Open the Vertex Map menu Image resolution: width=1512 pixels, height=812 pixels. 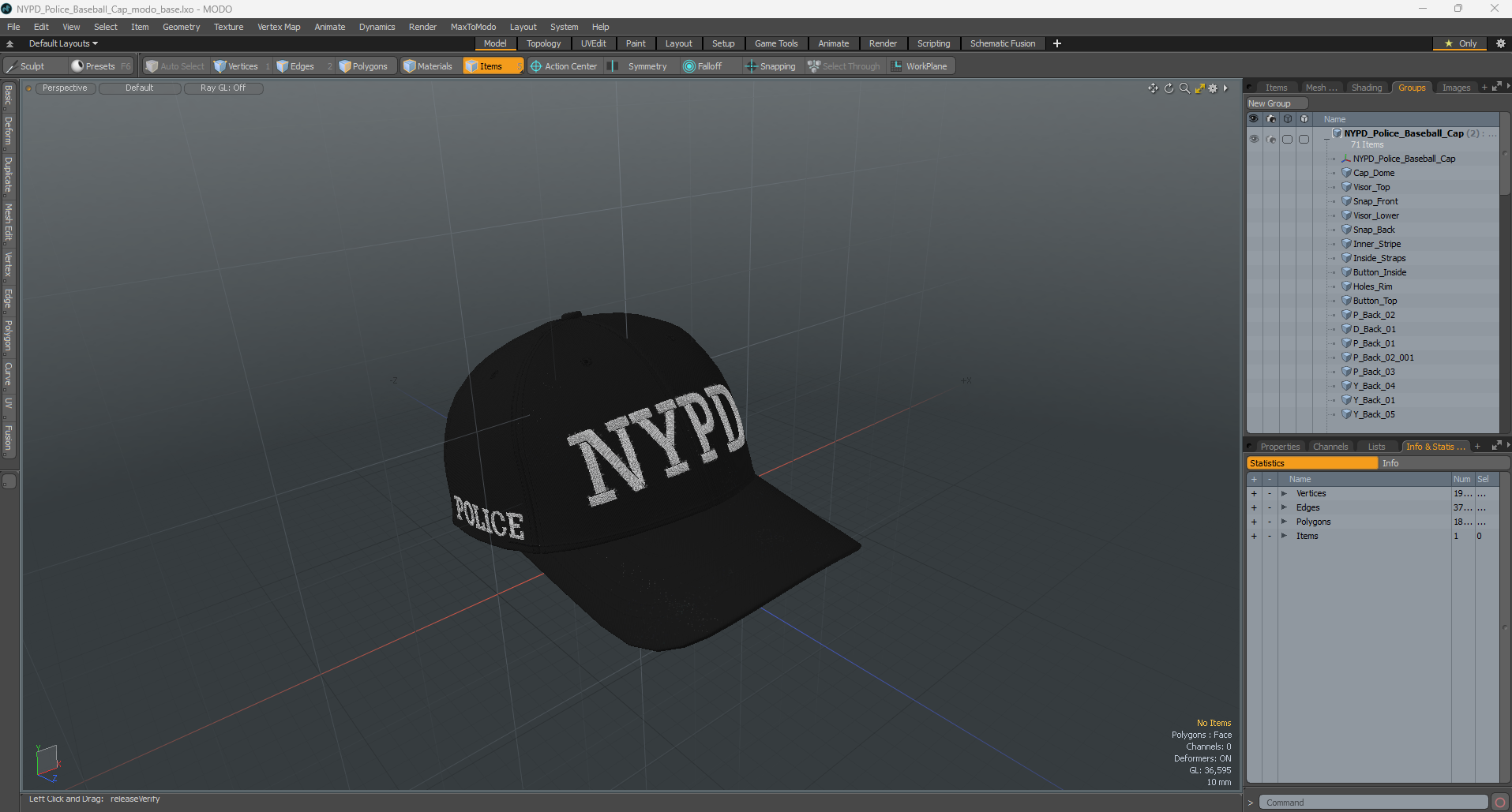pyautogui.click(x=279, y=27)
